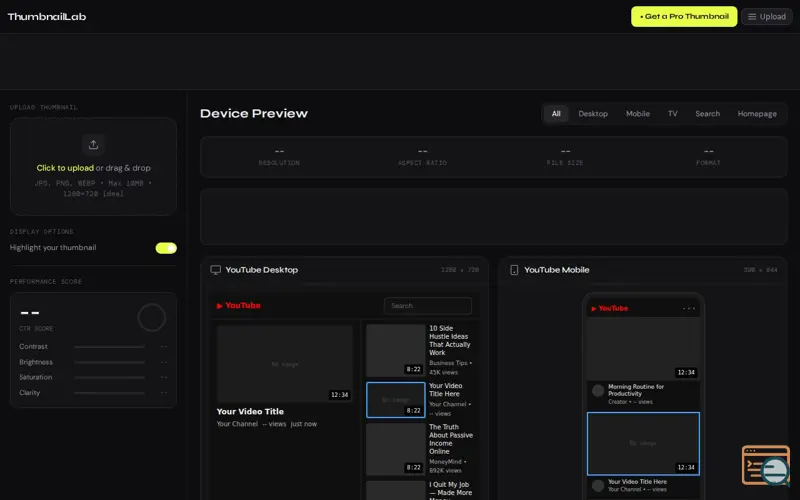Click the YouTube logo in desktop preview
Viewport: 800px width, 500px height.
pyautogui.click(x=238, y=306)
